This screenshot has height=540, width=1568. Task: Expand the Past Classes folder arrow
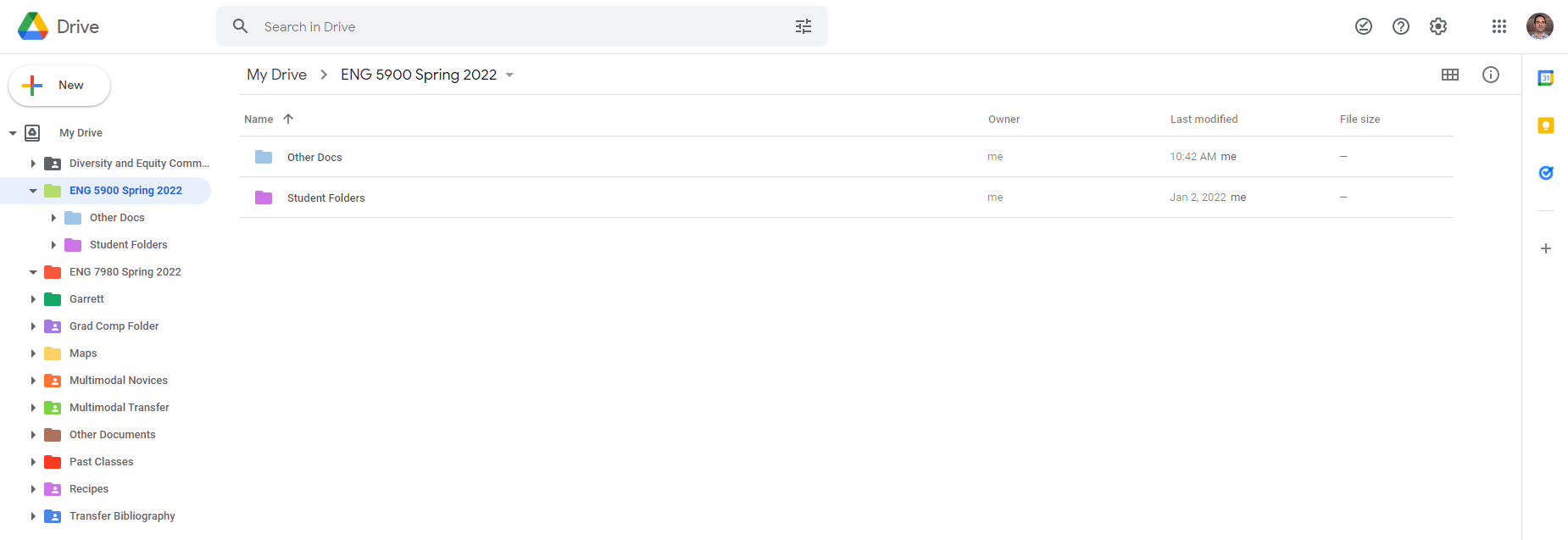click(33, 462)
